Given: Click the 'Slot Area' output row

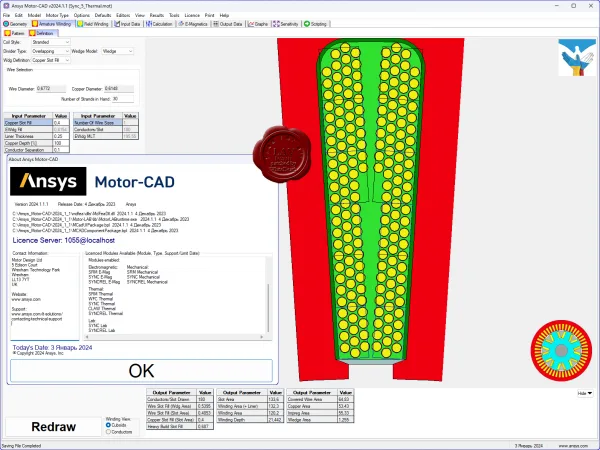Looking at the screenshot, I should [249, 399].
